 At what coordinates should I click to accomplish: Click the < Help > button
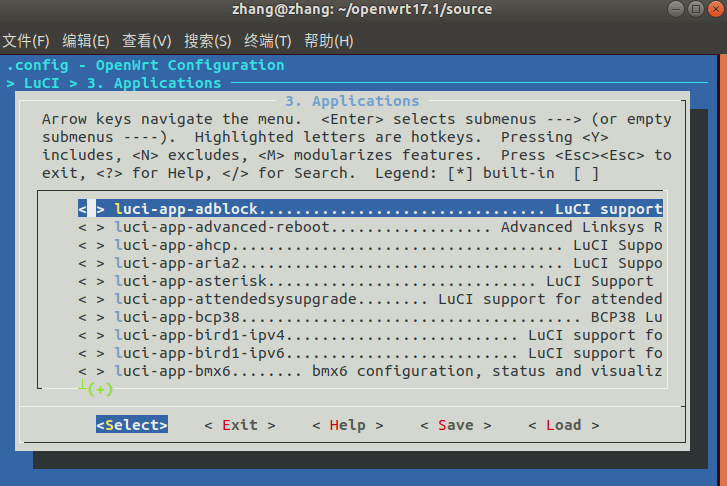(x=347, y=425)
